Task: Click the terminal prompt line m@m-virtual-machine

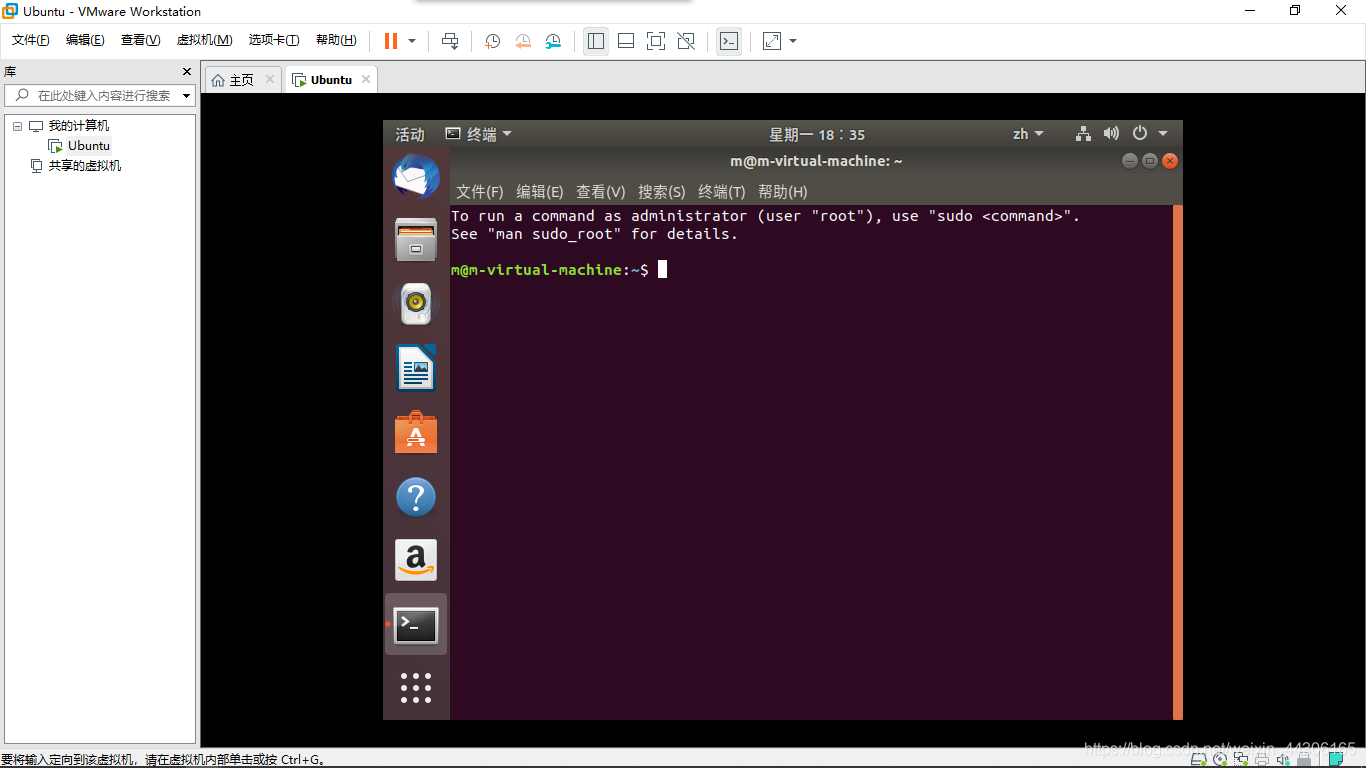Action: click(x=550, y=270)
